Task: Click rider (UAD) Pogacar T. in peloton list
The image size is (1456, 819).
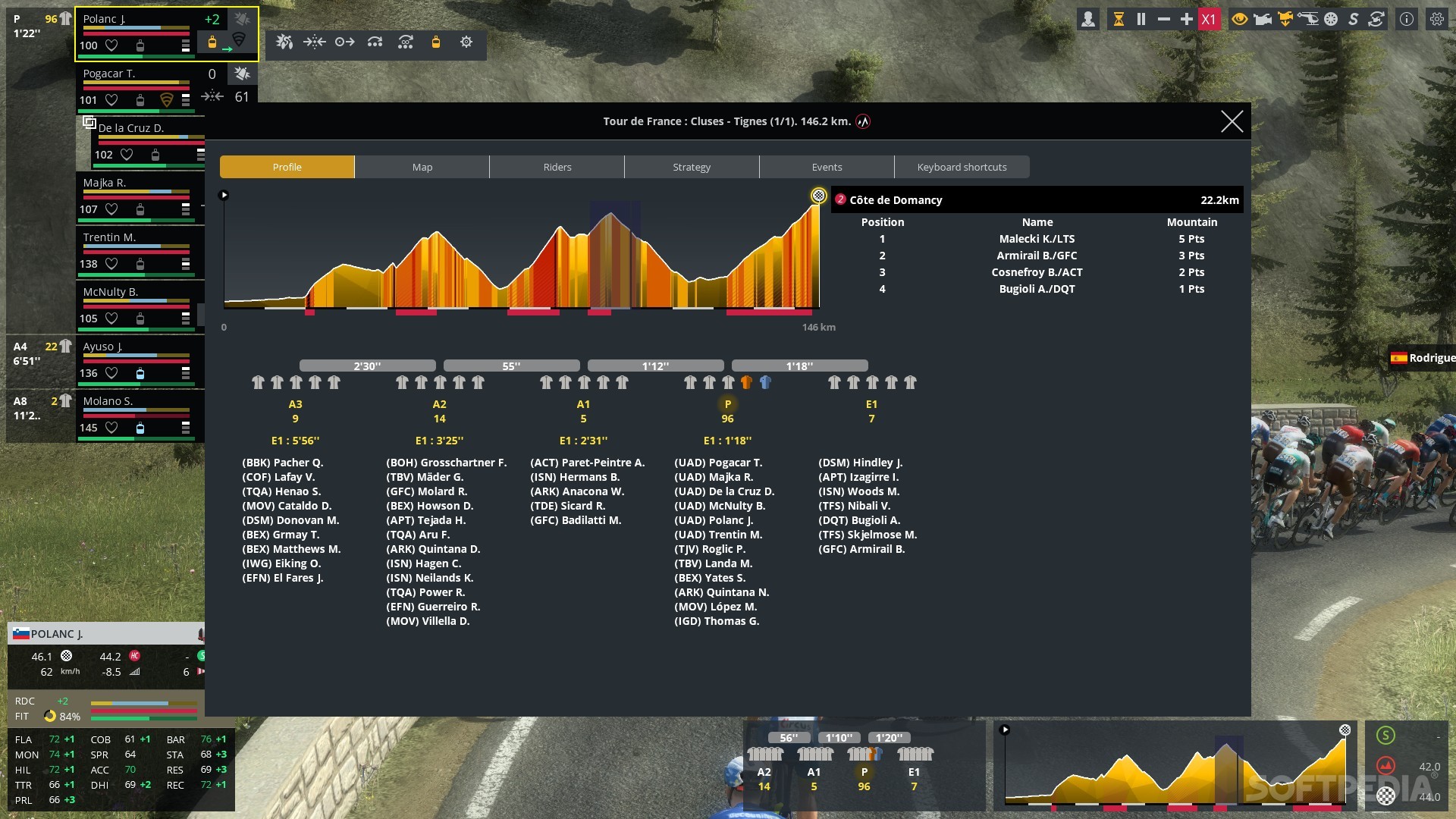Action: [x=718, y=463]
